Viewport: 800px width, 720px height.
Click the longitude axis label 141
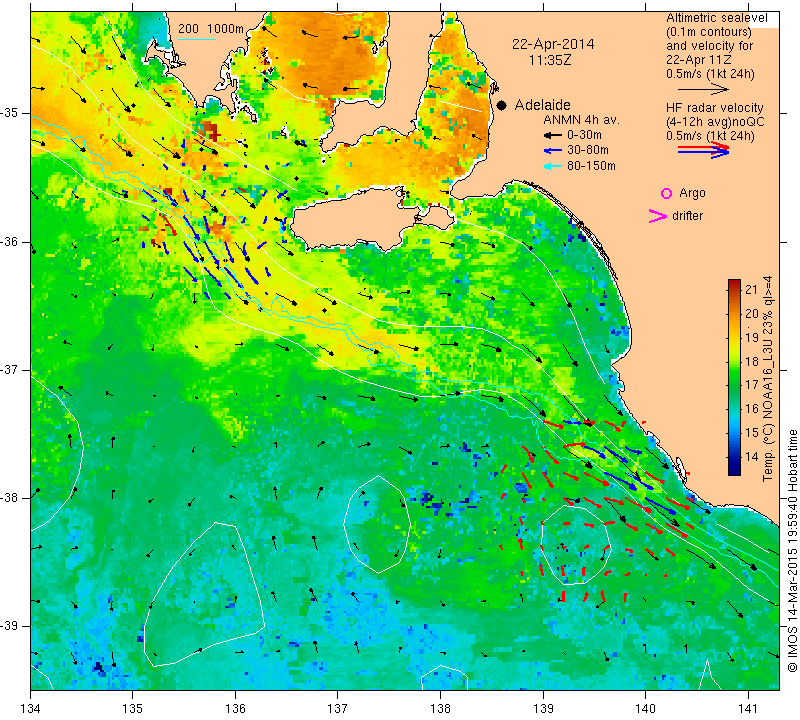tap(748, 709)
